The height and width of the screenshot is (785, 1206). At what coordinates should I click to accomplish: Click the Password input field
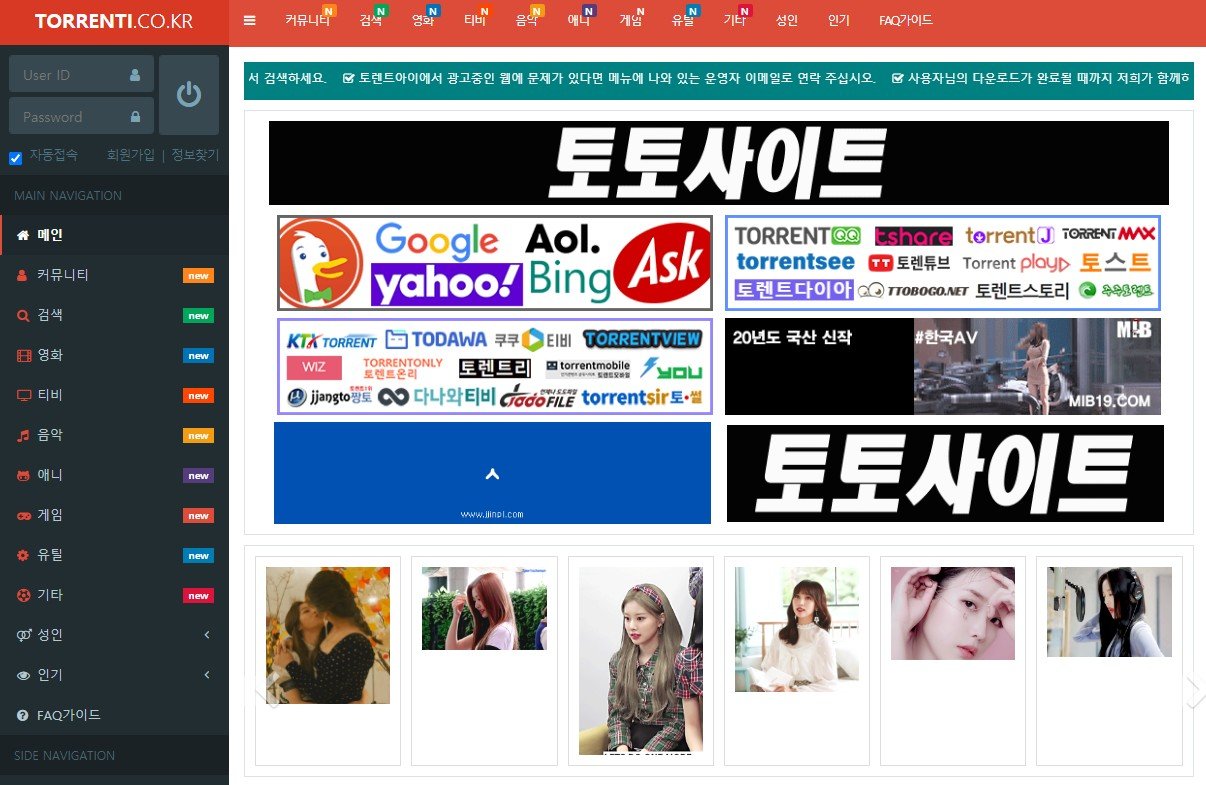[x=81, y=116]
